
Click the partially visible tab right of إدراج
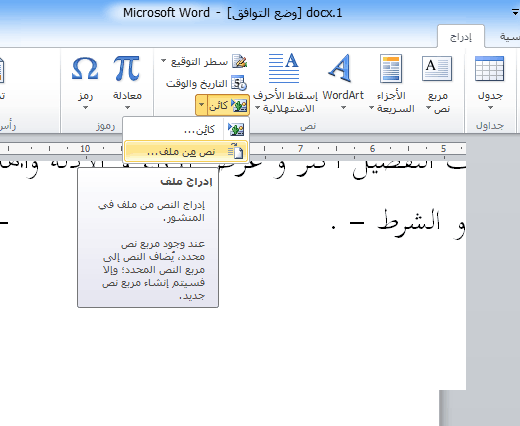[509, 37]
